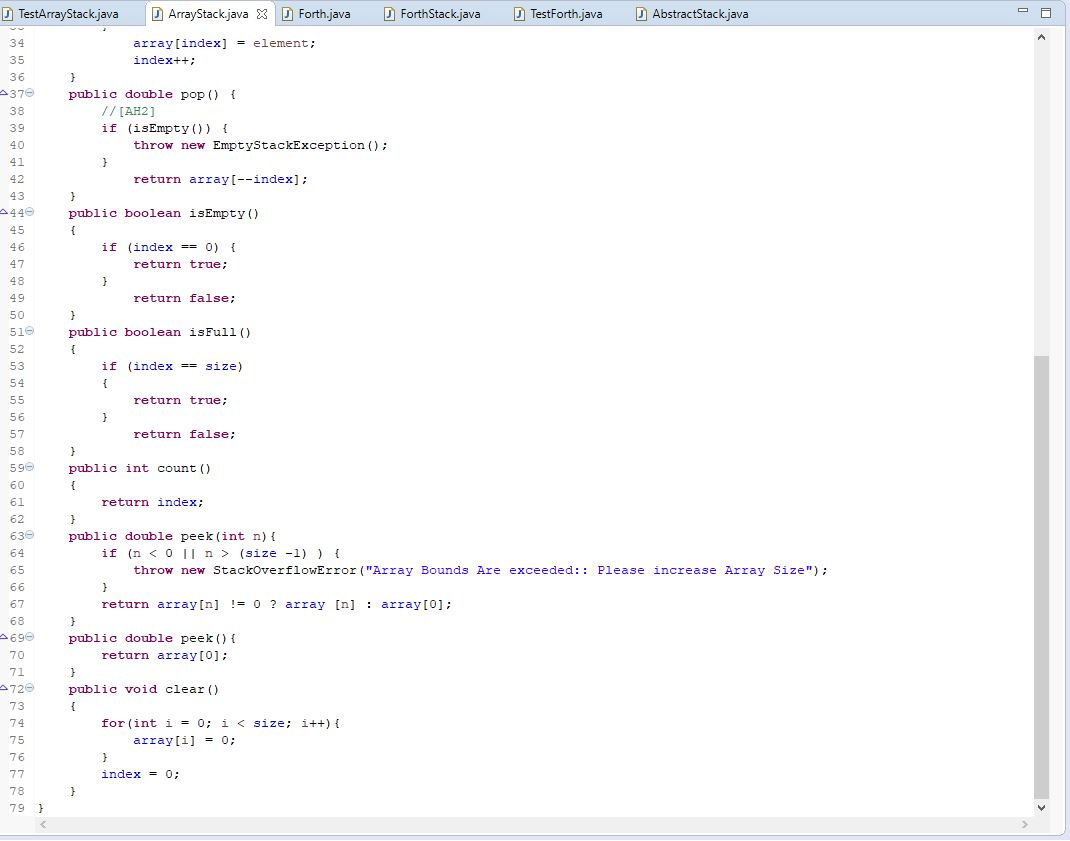Collapse the peek(int n) fold at line 63
This screenshot has height=841, width=1070.
(x=29, y=535)
